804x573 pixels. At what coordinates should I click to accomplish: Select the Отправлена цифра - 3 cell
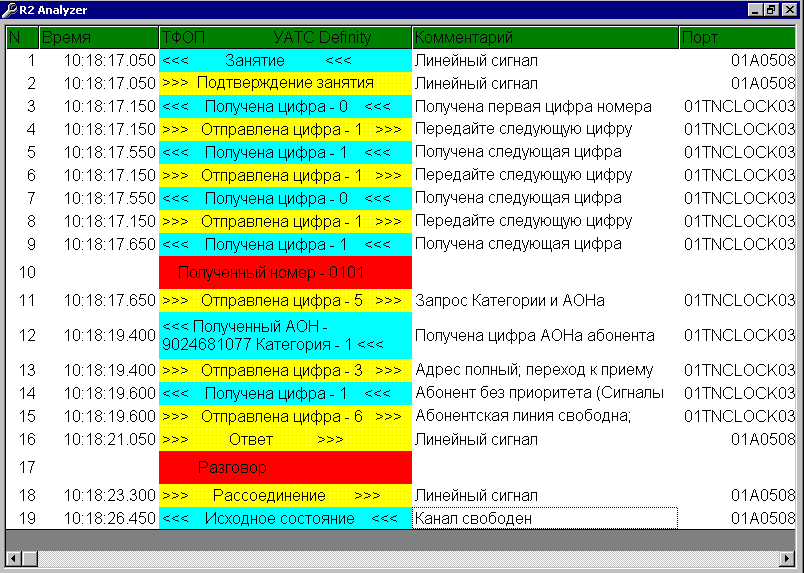(286, 370)
